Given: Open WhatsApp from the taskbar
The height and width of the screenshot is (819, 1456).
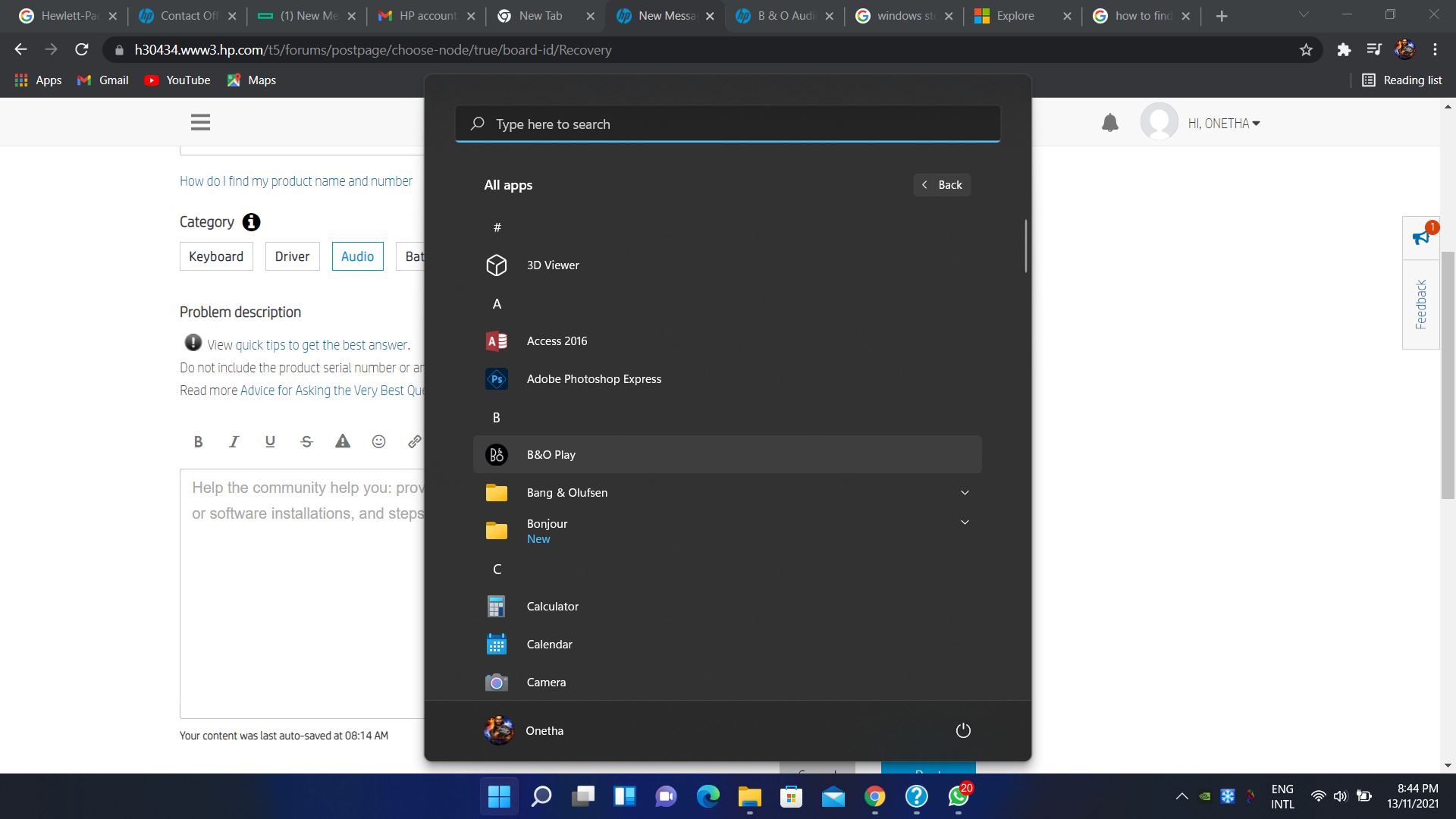Looking at the screenshot, I should [957, 796].
